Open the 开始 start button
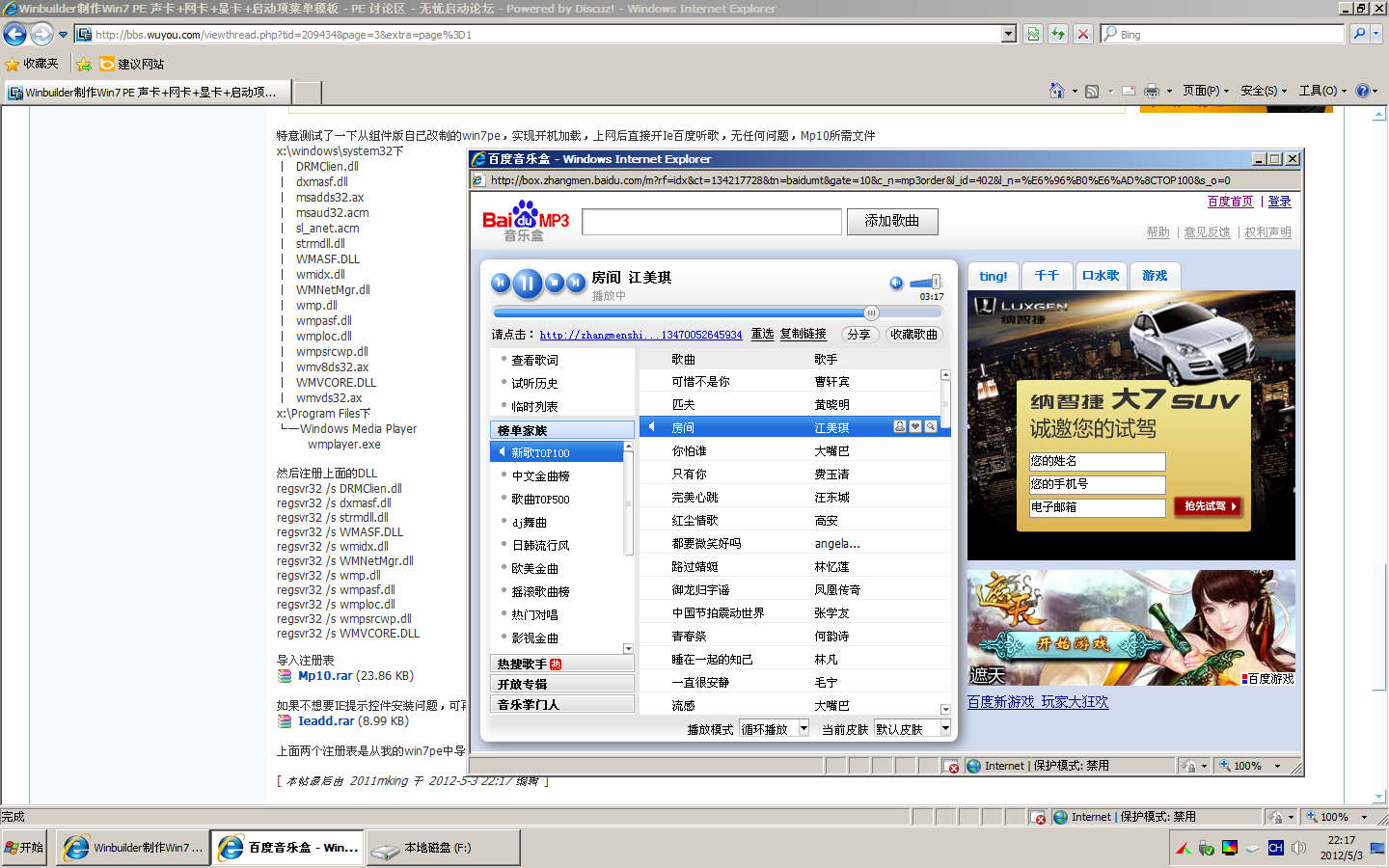 (24, 848)
